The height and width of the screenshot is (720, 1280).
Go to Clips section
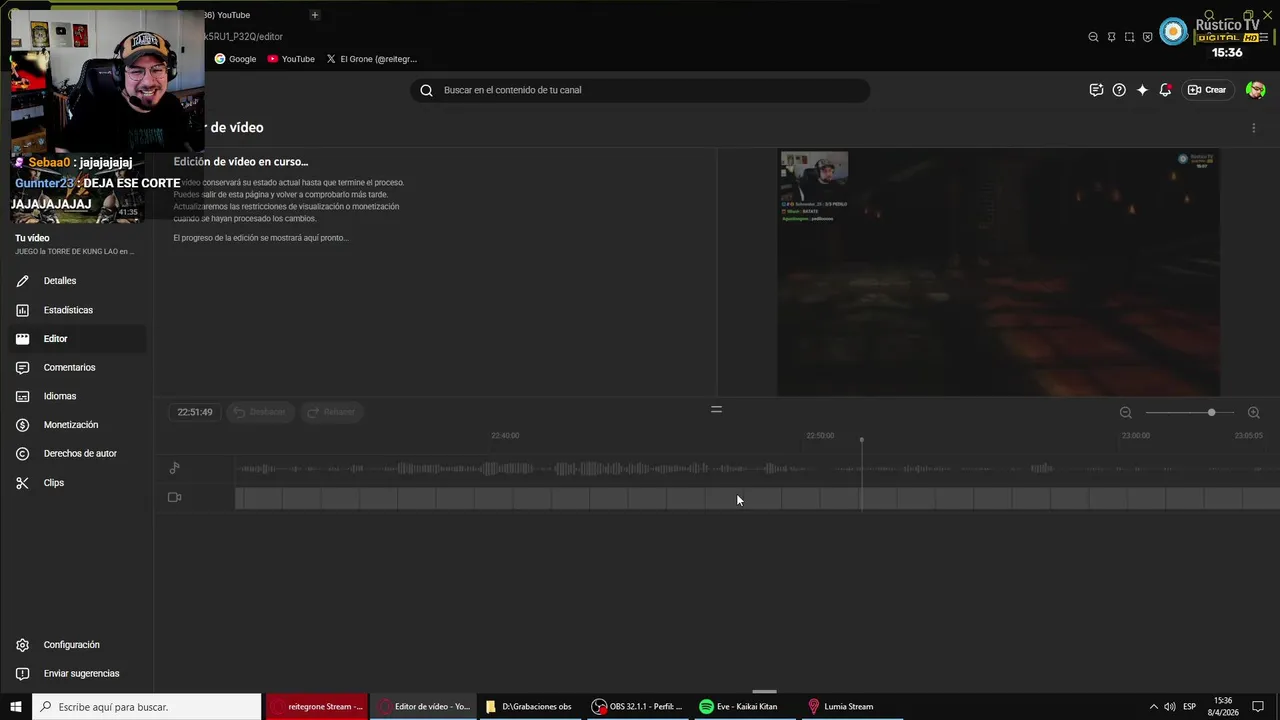click(x=54, y=483)
